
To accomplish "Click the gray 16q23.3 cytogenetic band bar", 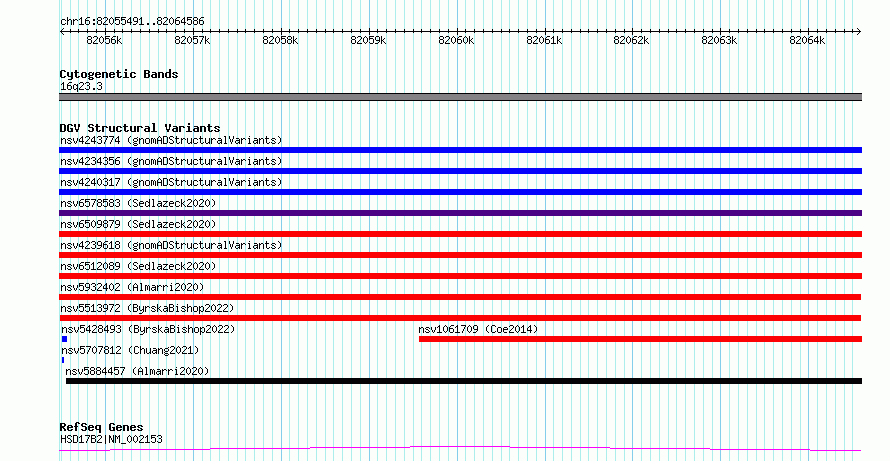I will tap(460, 97).
